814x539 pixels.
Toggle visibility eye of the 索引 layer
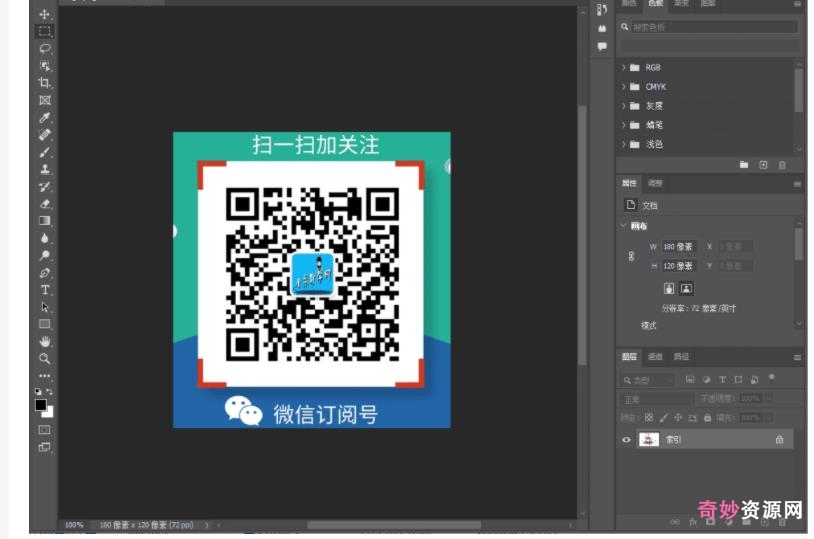pyautogui.click(x=627, y=440)
